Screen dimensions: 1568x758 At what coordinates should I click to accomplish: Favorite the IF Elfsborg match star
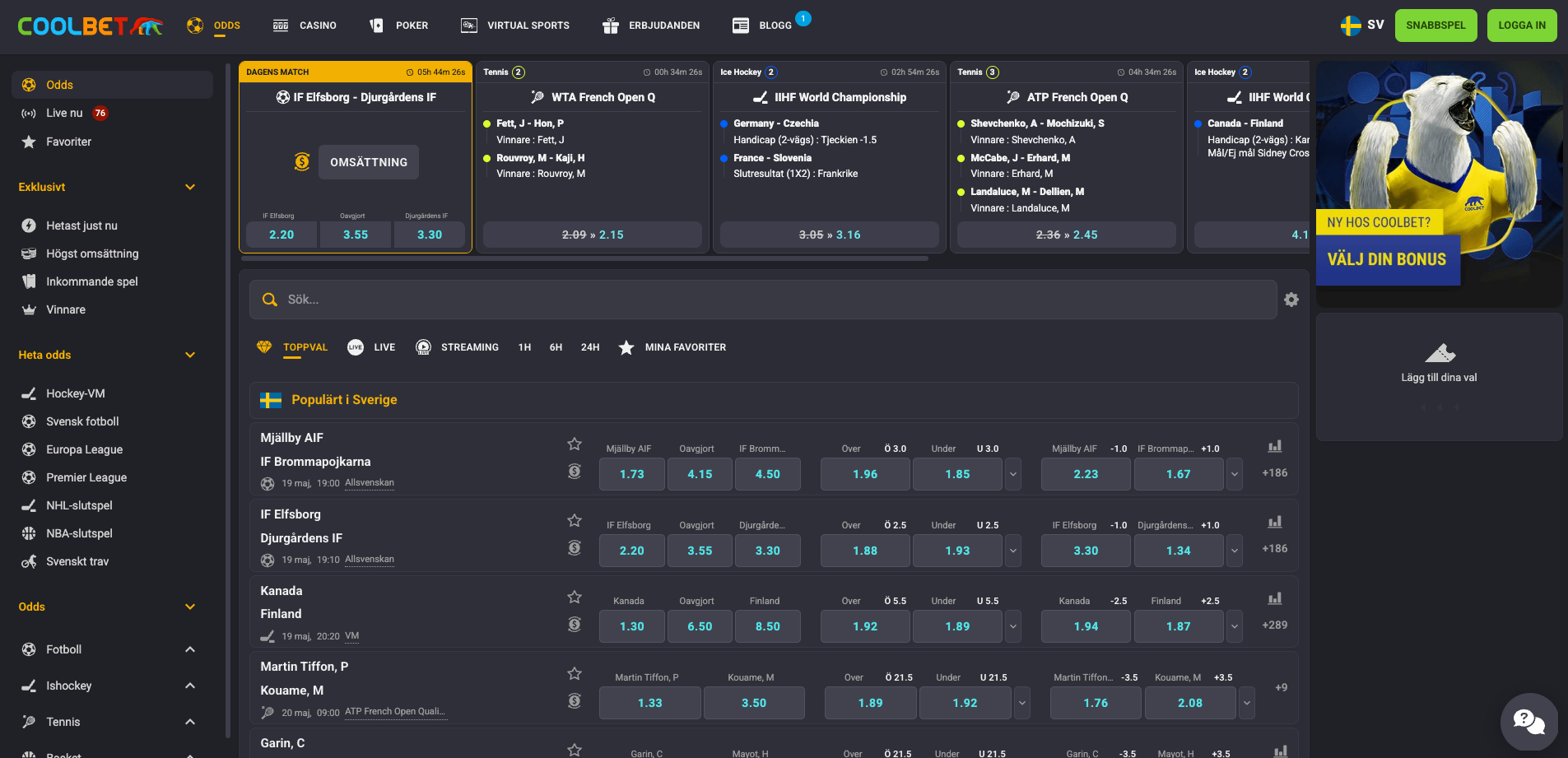point(575,521)
